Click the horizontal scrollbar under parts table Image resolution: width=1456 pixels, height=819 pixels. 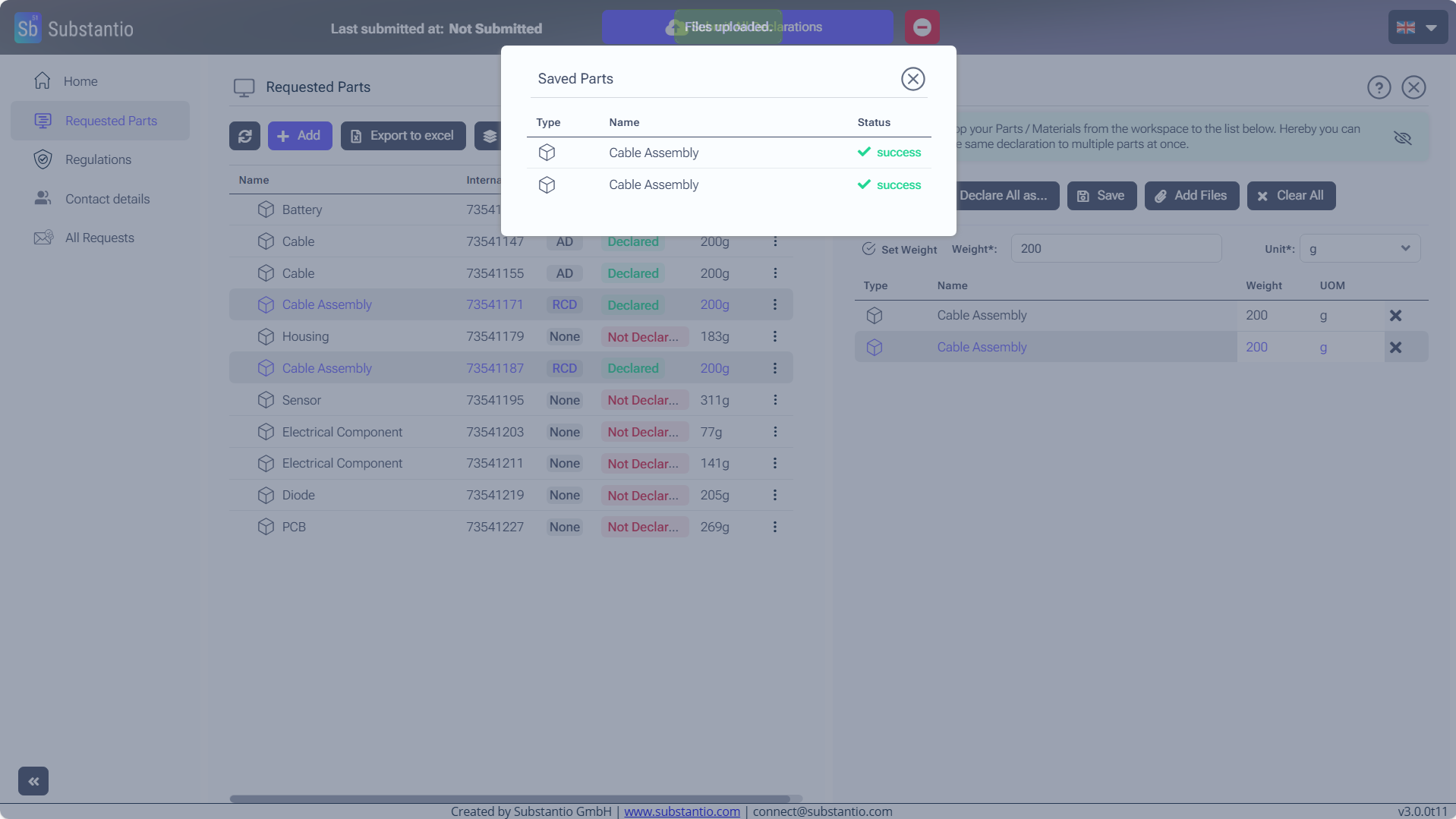(510, 799)
